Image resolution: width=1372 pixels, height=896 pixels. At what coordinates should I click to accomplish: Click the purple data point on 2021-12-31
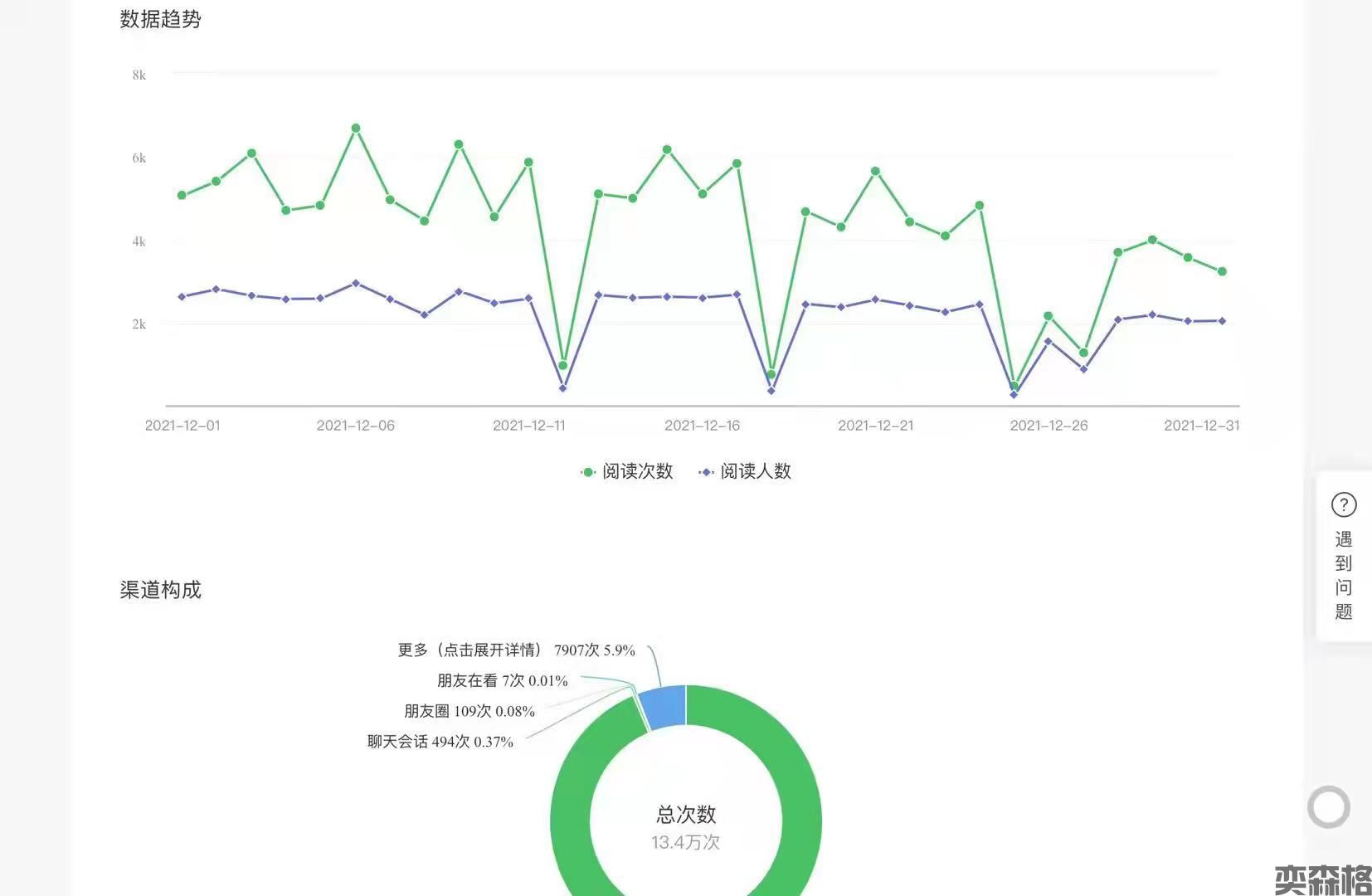pyautogui.click(x=1222, y=321)
